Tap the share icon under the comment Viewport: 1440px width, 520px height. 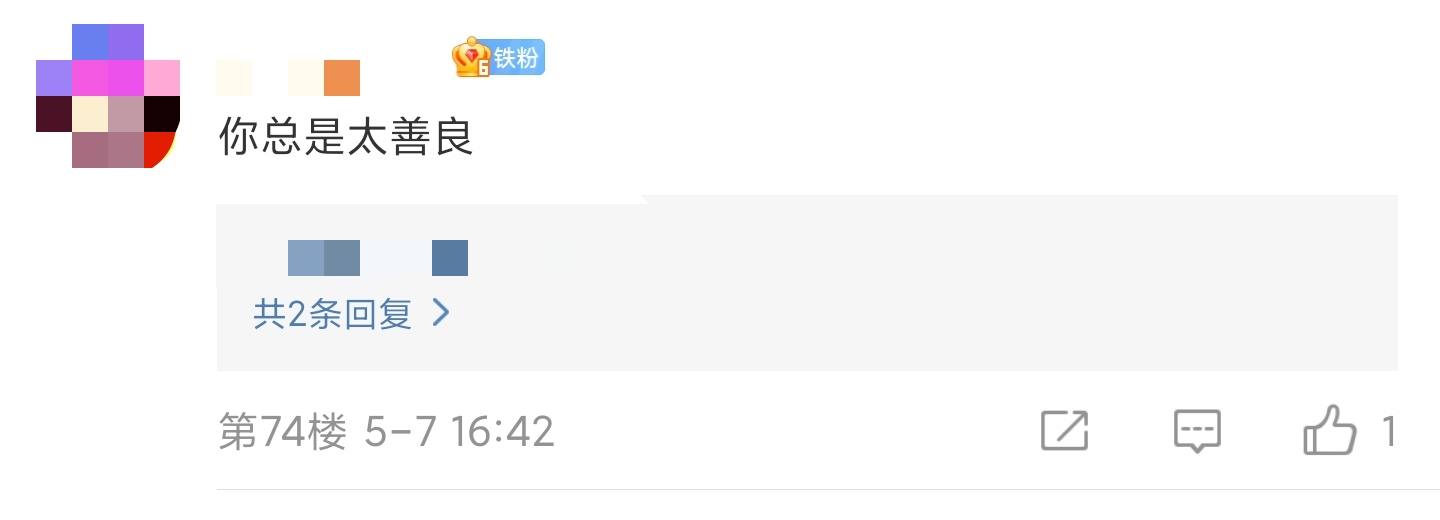(1064, 431)
